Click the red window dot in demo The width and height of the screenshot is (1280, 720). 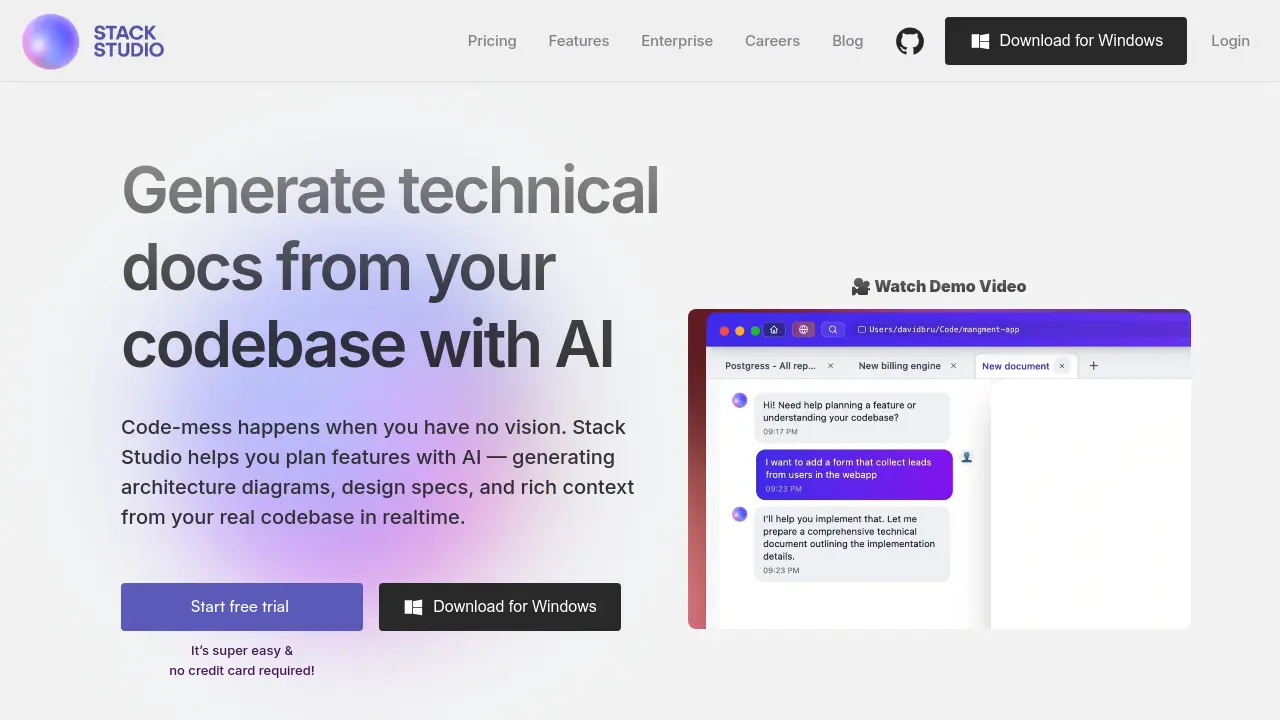coord(725,330)
